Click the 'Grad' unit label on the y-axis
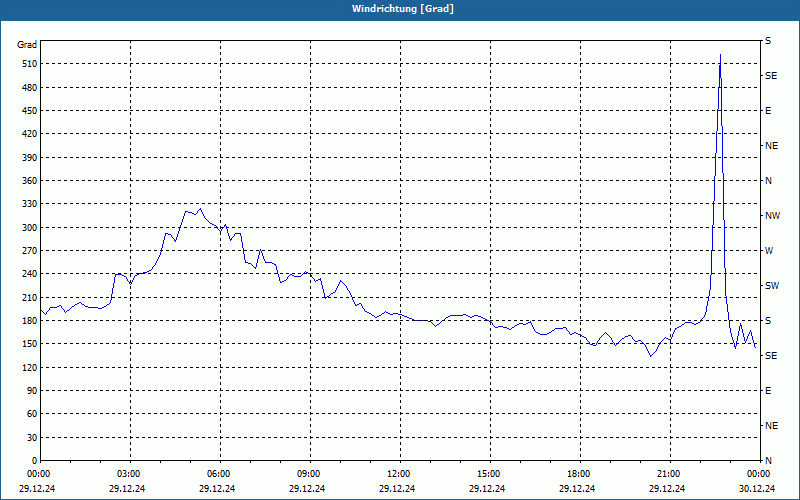 pos(27,45)
